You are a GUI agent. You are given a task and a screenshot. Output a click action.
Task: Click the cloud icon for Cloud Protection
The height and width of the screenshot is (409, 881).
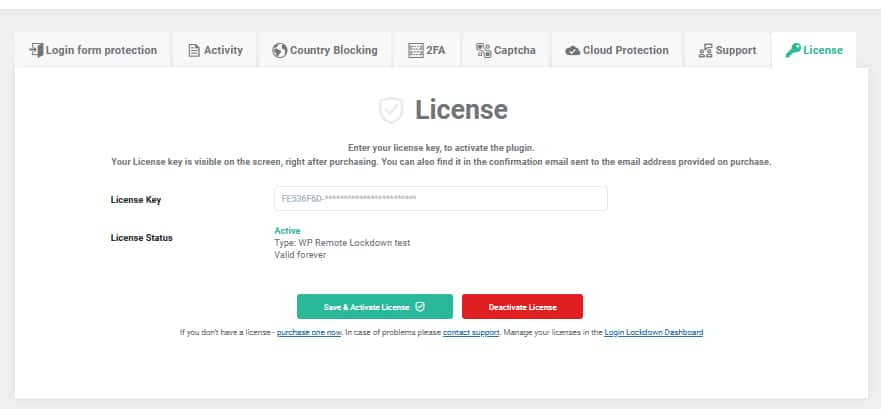click(x=573, y=51)
